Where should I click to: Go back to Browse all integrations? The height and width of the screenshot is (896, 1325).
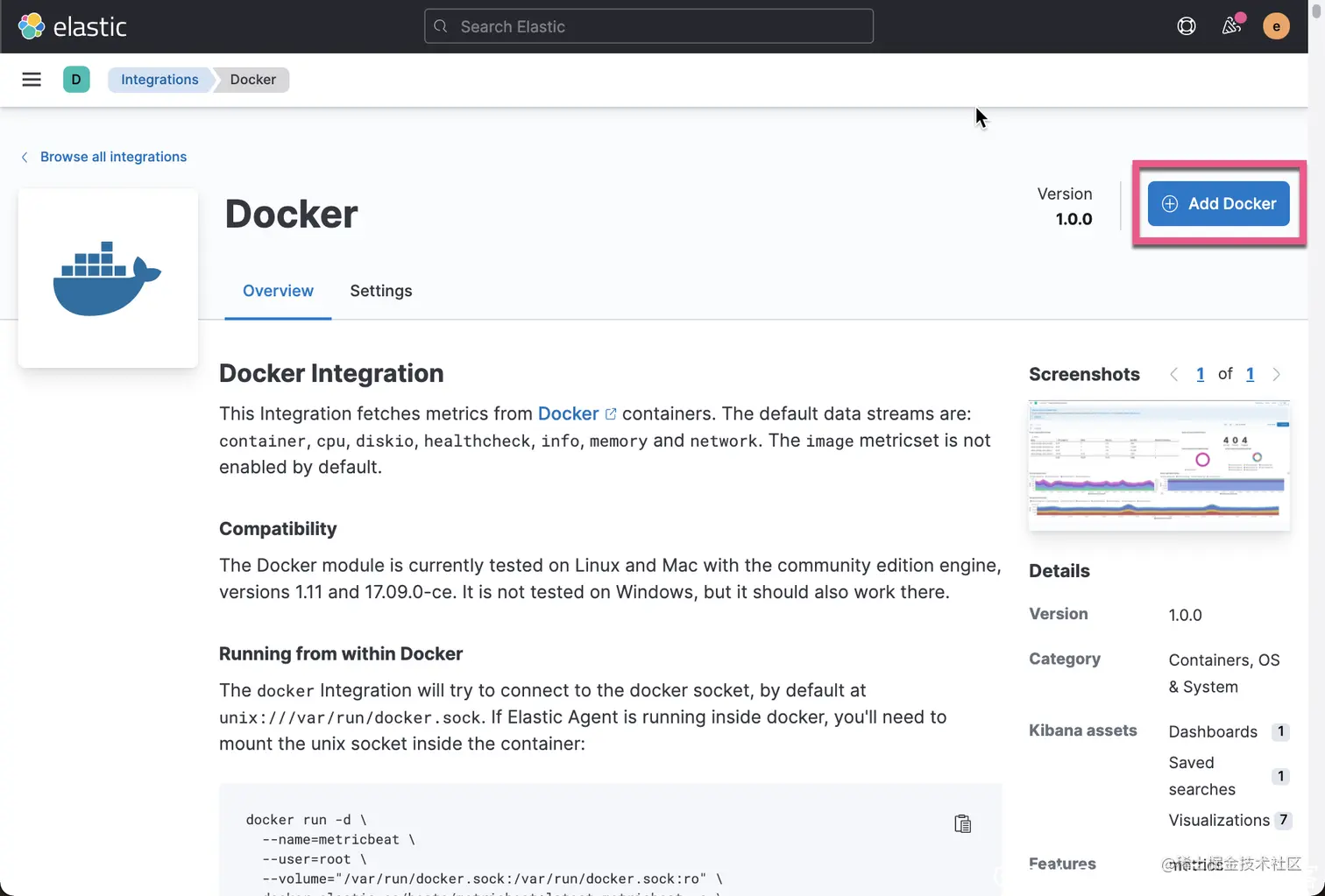(x=104, y=157)
